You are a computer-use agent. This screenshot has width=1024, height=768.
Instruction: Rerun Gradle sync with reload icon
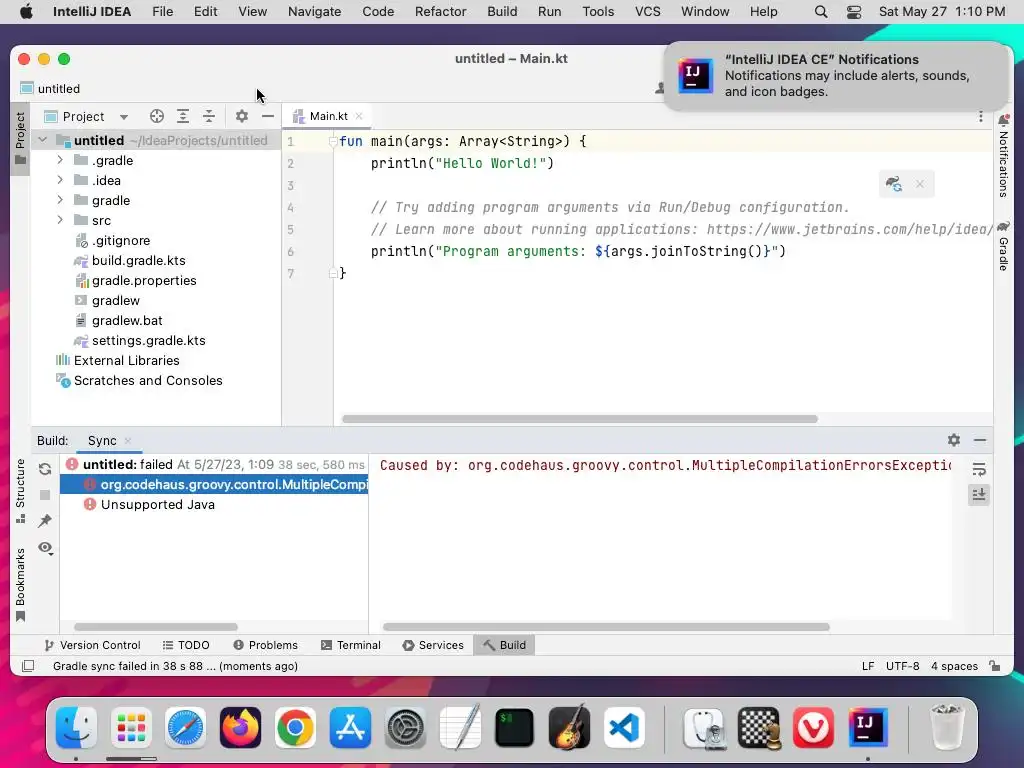[x=45, y=469]
